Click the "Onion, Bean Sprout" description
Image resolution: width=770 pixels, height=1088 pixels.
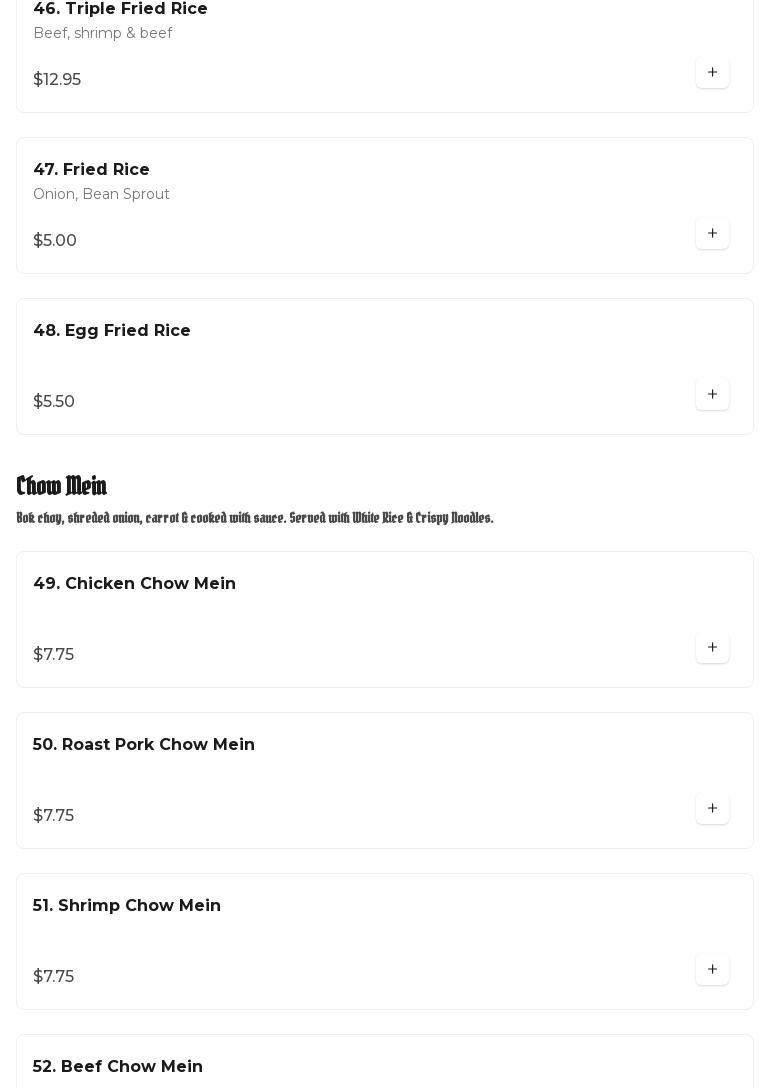[101, 194]
